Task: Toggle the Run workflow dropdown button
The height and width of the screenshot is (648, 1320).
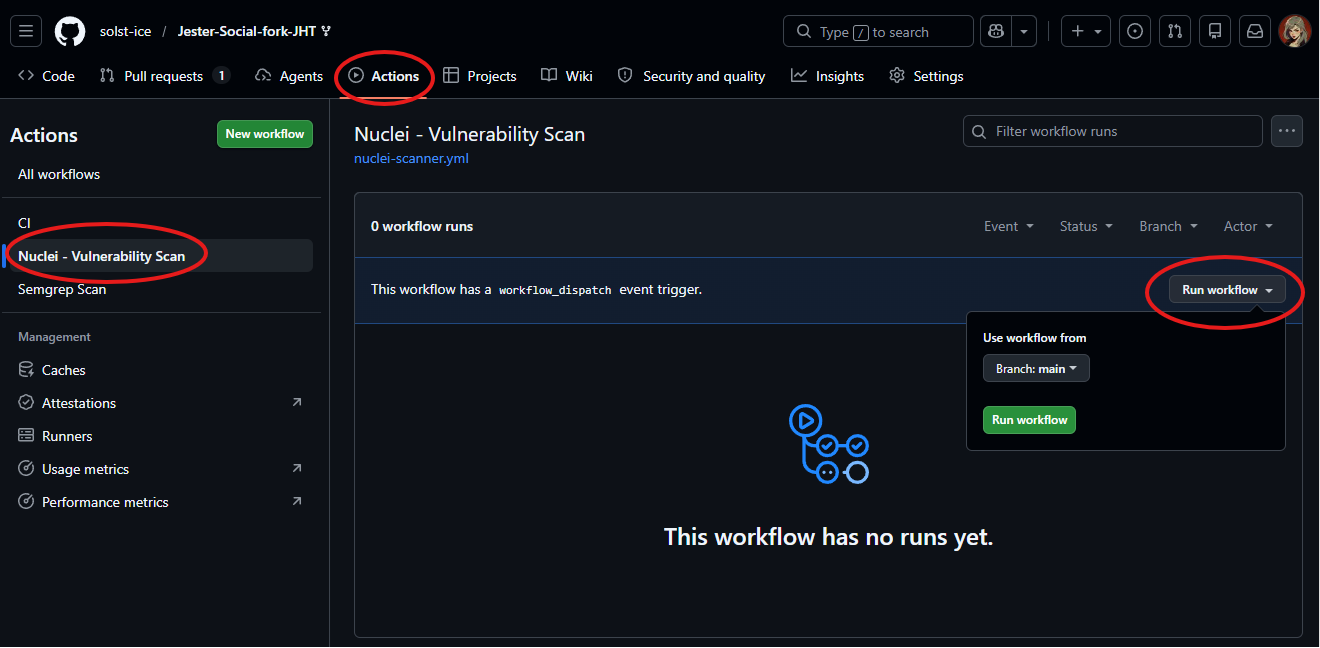Action: pyautogui.click(x=1227, y=290)
